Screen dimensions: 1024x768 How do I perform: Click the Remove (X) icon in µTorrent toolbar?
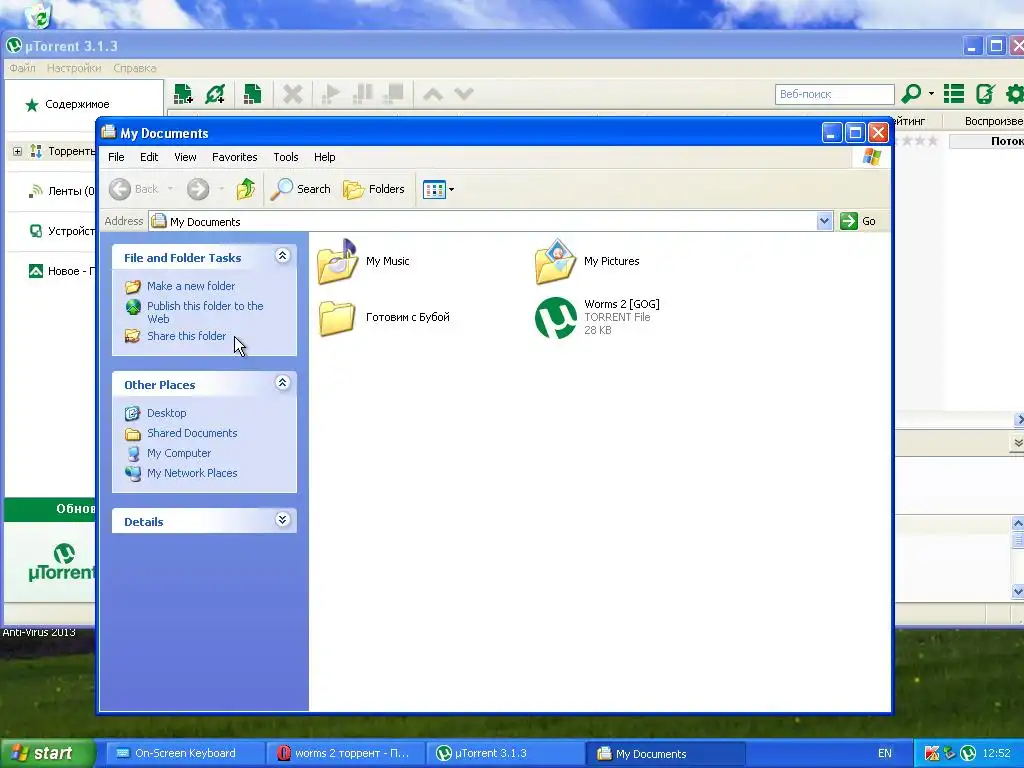point(293,94)
